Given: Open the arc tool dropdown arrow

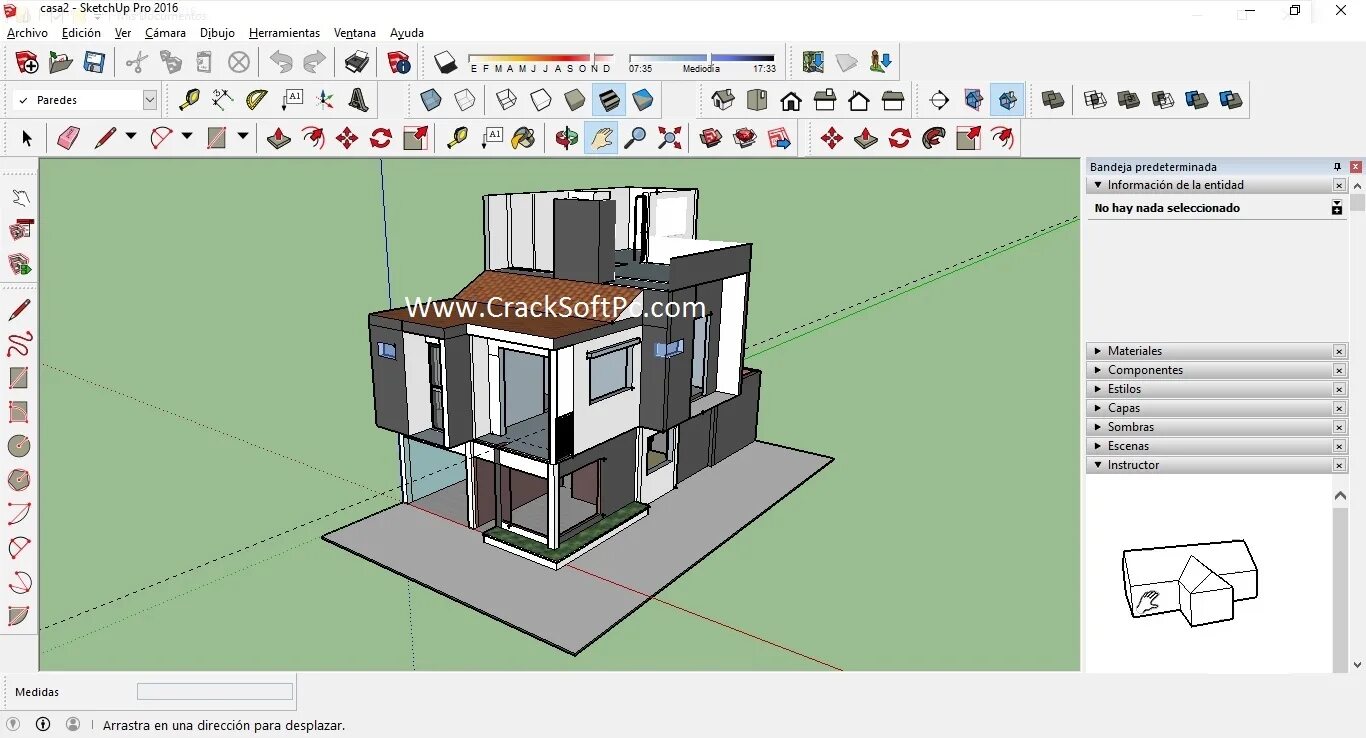Looking at the screenshot, I should point(187,137).
